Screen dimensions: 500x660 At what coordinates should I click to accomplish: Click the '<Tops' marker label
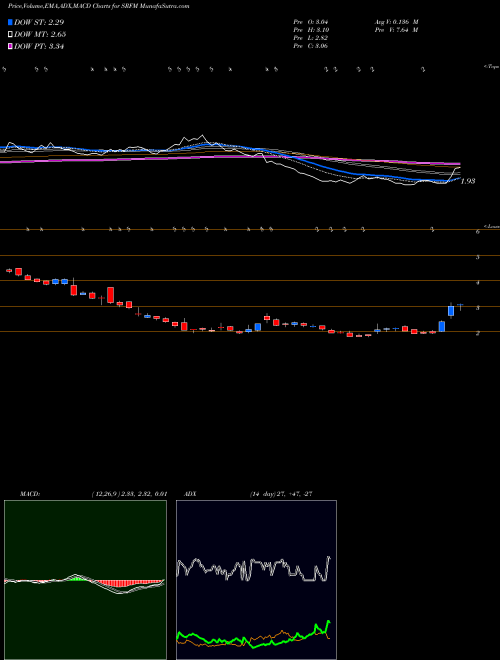click(x=492, y=67)
